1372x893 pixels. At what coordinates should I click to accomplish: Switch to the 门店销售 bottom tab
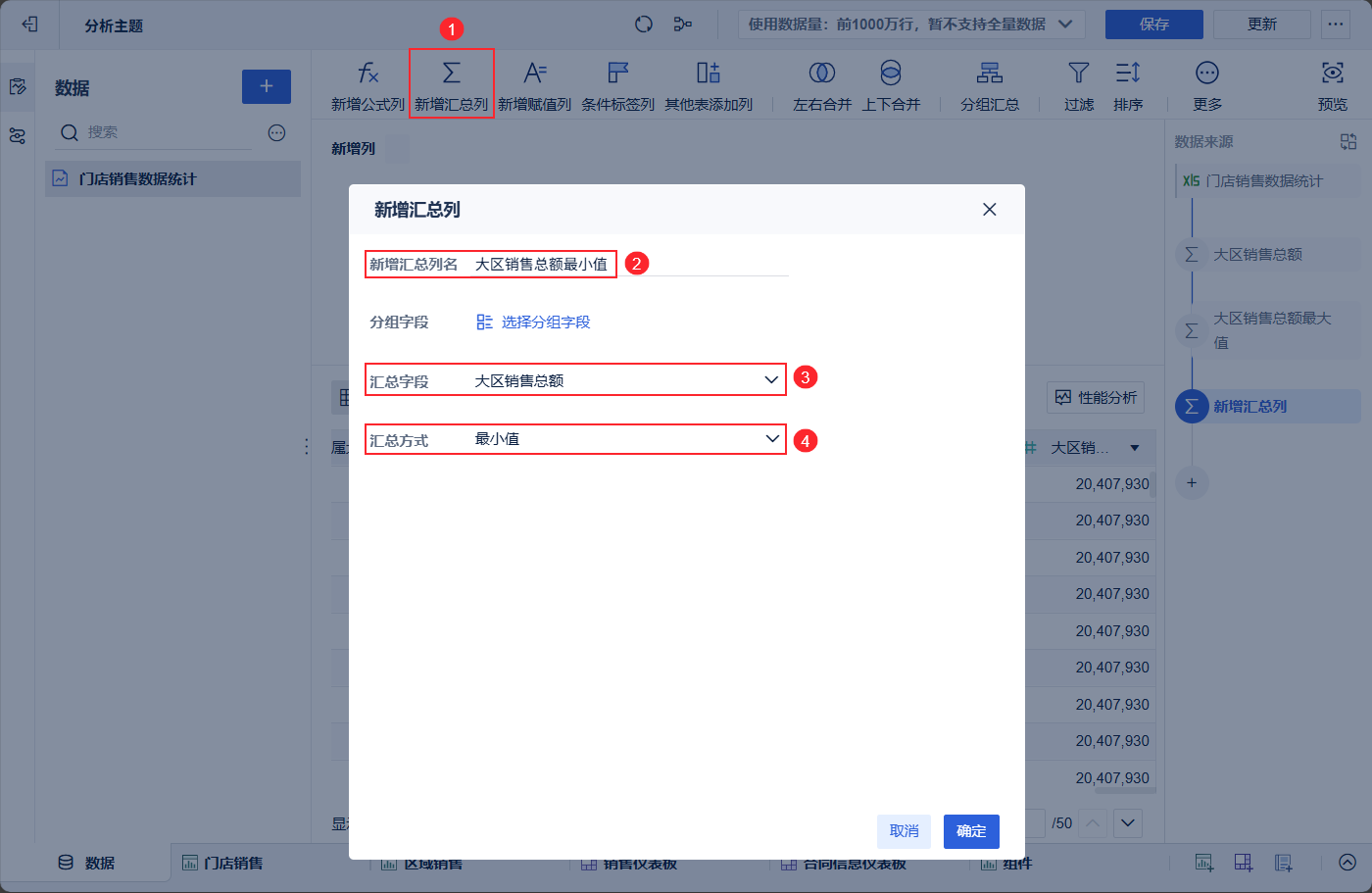pos(222,863)
